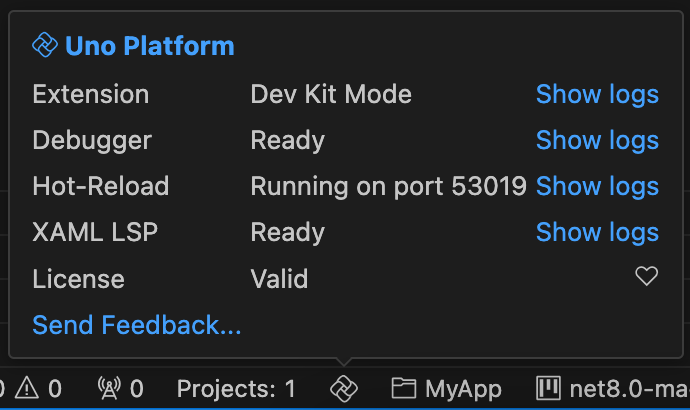Show logs for XAML LSP
690x410 pixels.
click(x=597, y=232)
